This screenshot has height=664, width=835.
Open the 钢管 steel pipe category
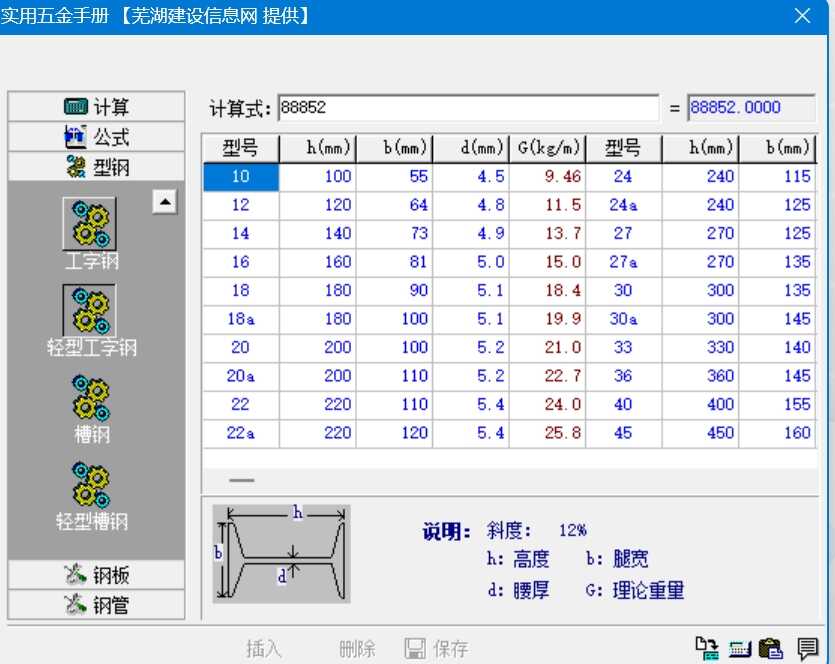[x=95, y=604]
